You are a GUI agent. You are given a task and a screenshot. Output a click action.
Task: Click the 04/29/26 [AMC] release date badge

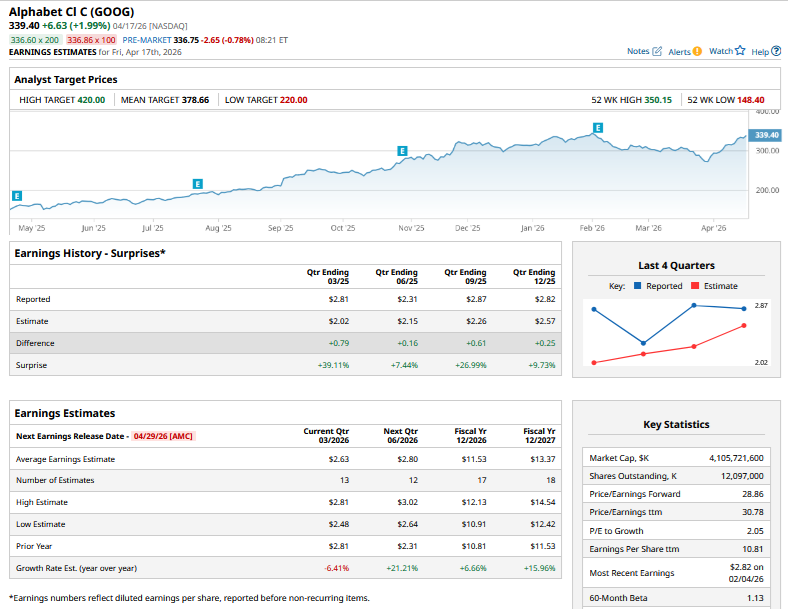coord(162,436)
